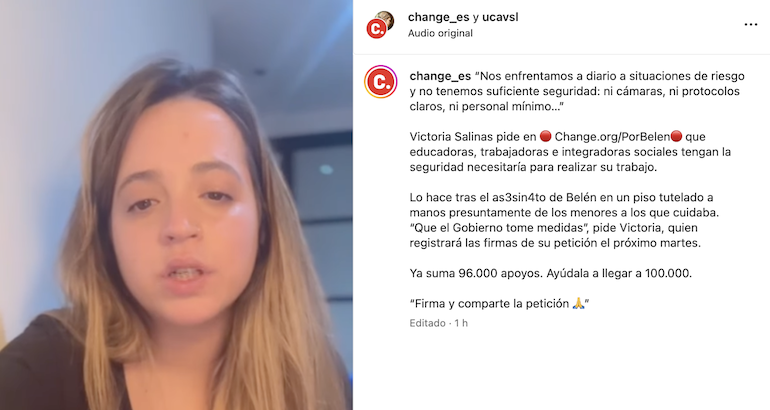Click the praying hands emoji
This screenshot has height=410, width=770.
[x=578, y=303]
